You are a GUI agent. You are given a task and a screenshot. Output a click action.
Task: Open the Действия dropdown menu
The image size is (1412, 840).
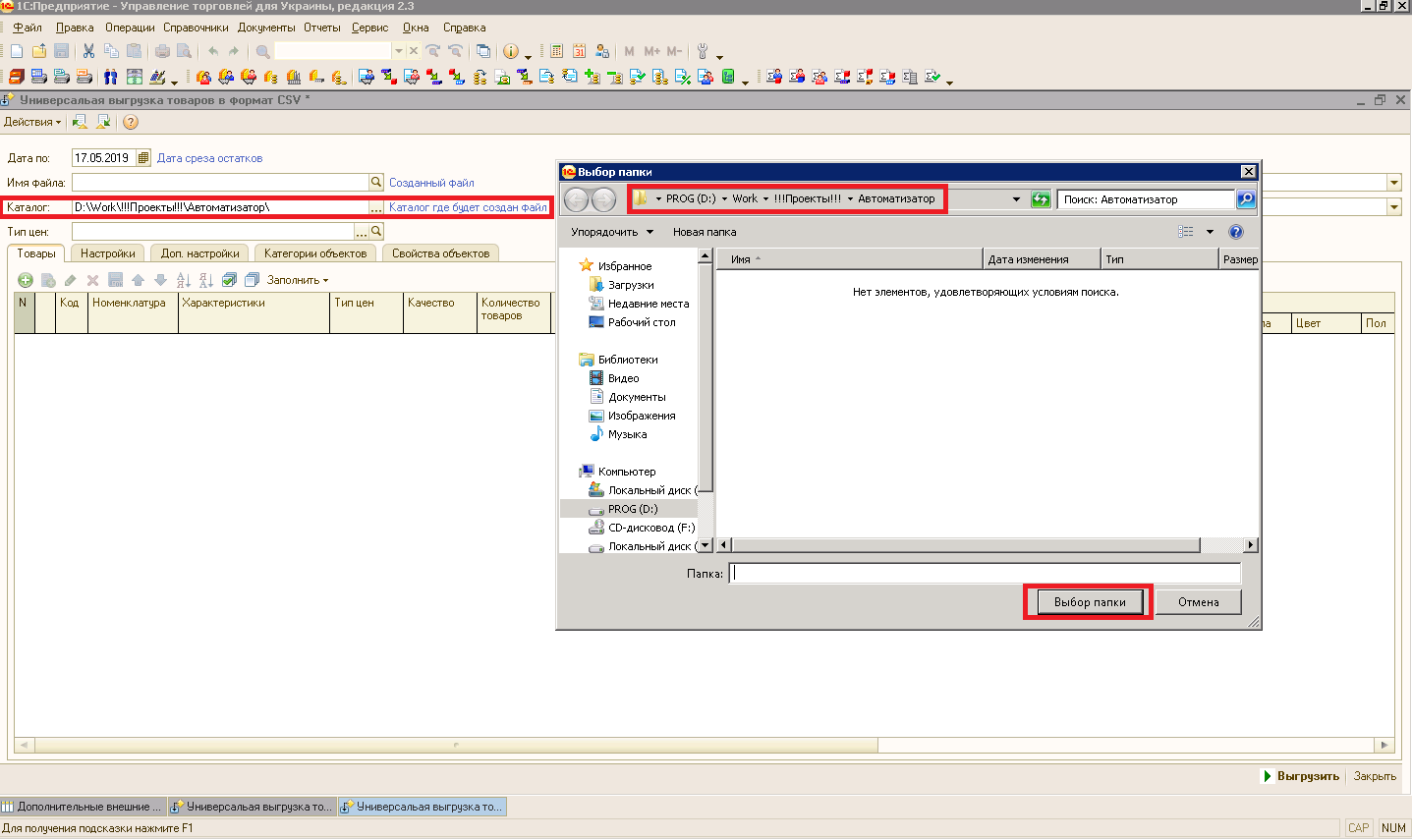pyautogui.click(x=32, y=122)
